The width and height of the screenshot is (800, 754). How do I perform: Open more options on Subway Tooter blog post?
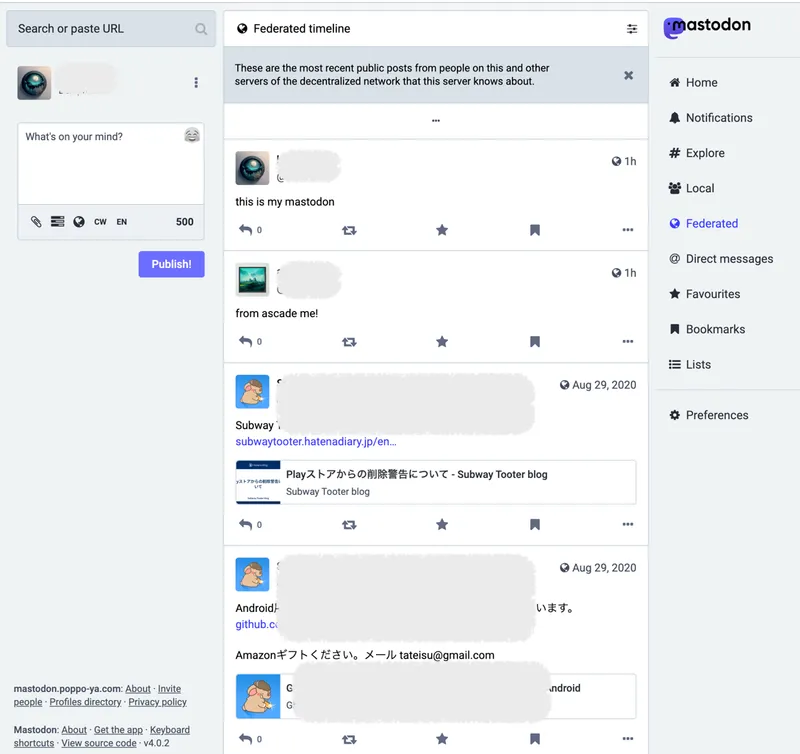pyautogui.click(x=628, y=524)
